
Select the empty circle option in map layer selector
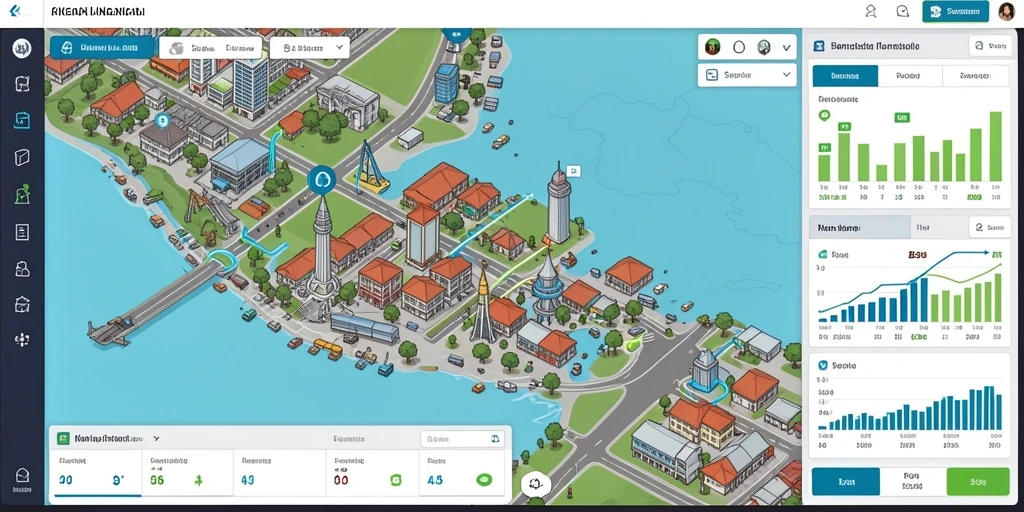click(739, 47)
